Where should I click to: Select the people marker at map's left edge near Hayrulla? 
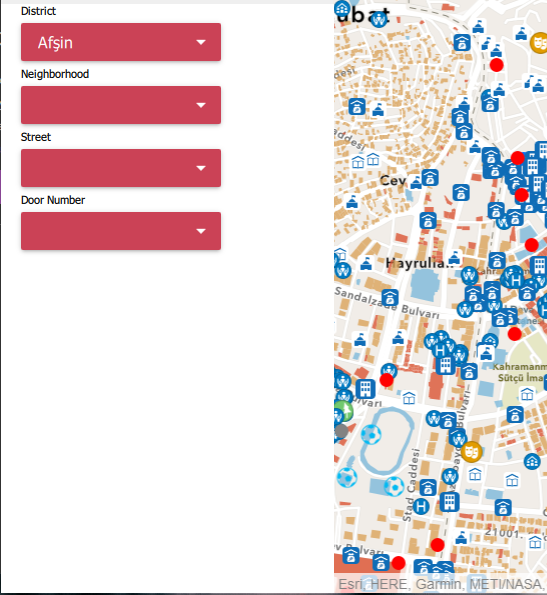[343, 270]
